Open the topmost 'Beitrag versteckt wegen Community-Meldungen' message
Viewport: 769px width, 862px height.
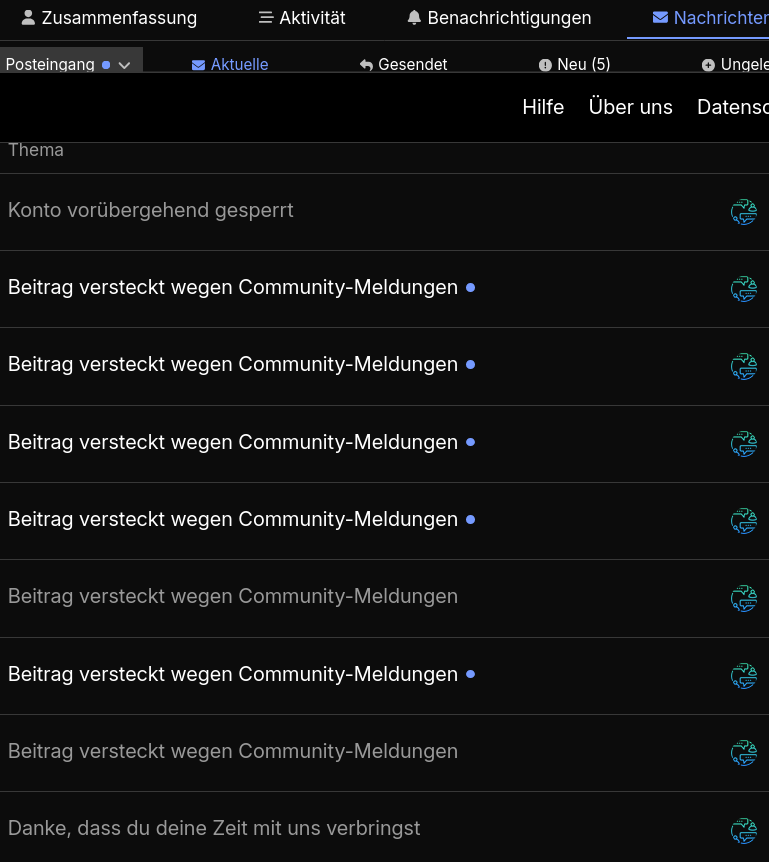tap(233, 288)
